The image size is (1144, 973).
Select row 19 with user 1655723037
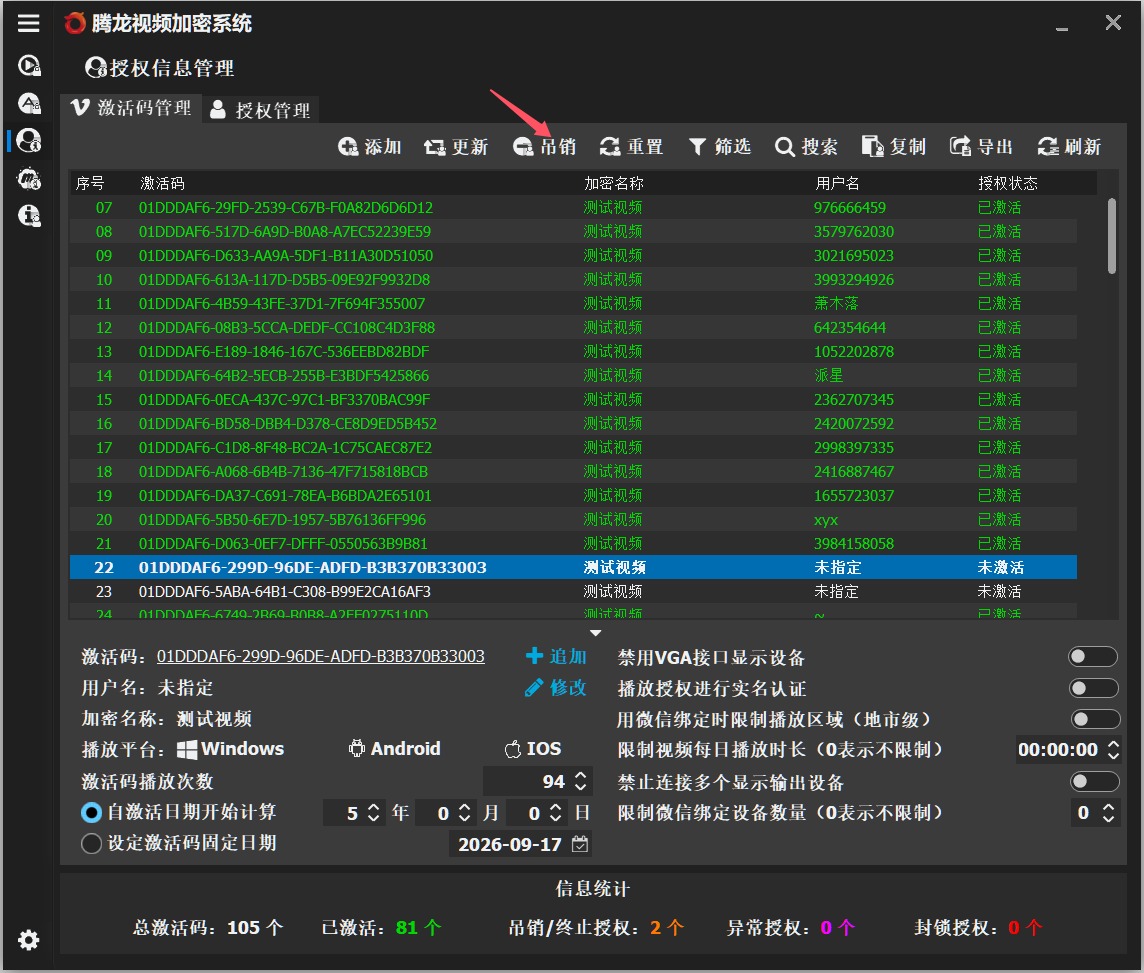tap(573, 495)
